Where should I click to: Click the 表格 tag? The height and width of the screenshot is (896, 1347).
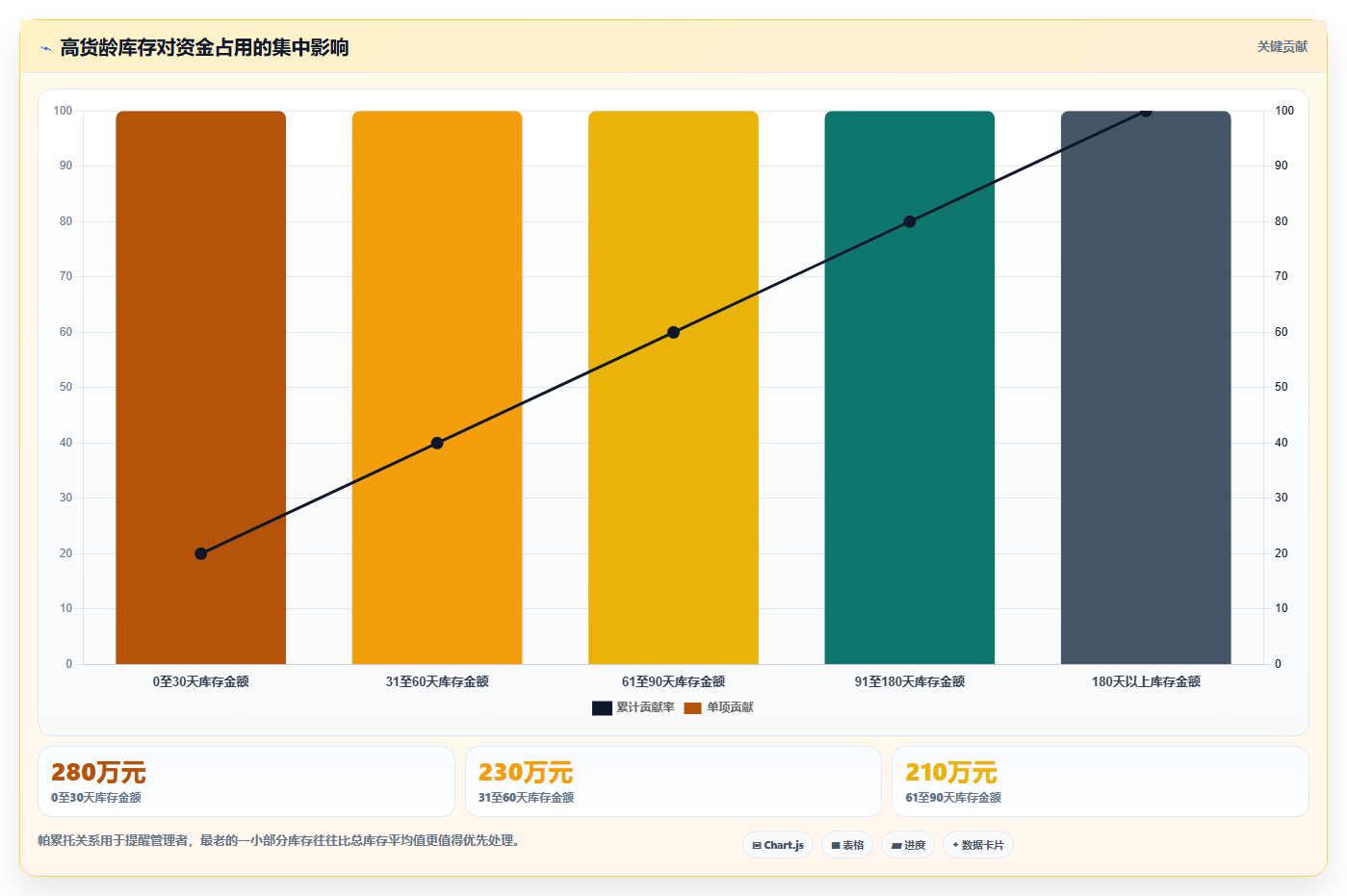847,845
